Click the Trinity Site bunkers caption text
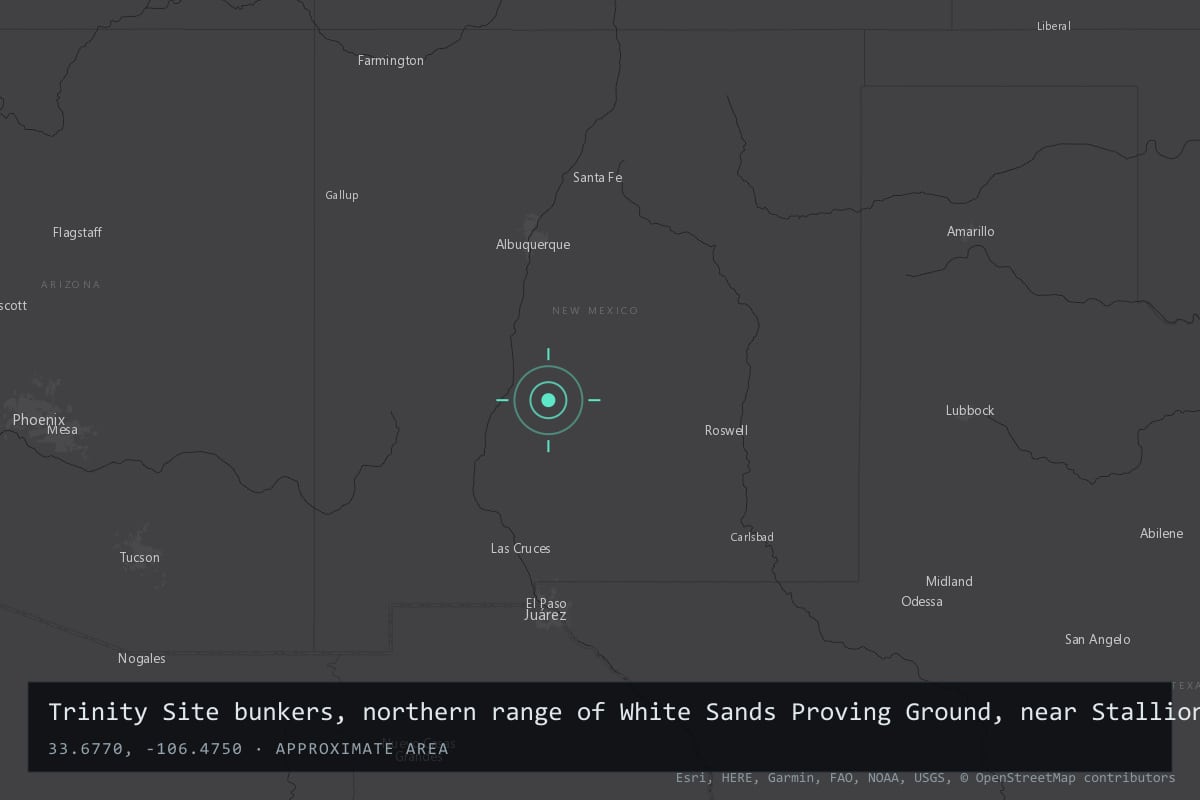The height and width of the screenshot is (800, 1200). tap(624, 712)
